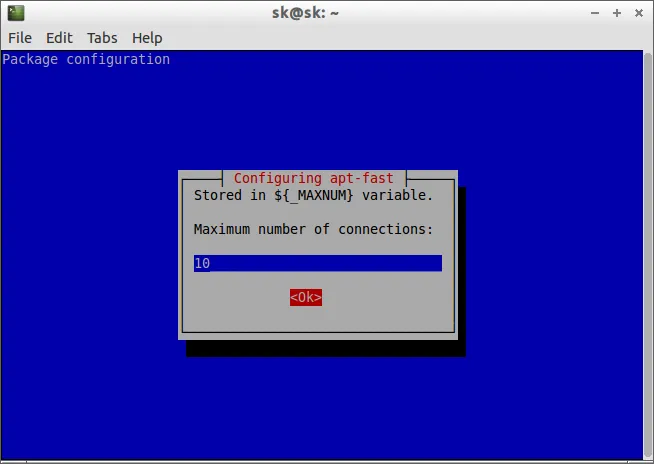Open the Help menu
Viewport: 654px width, 464px height.
coord(147,38)
